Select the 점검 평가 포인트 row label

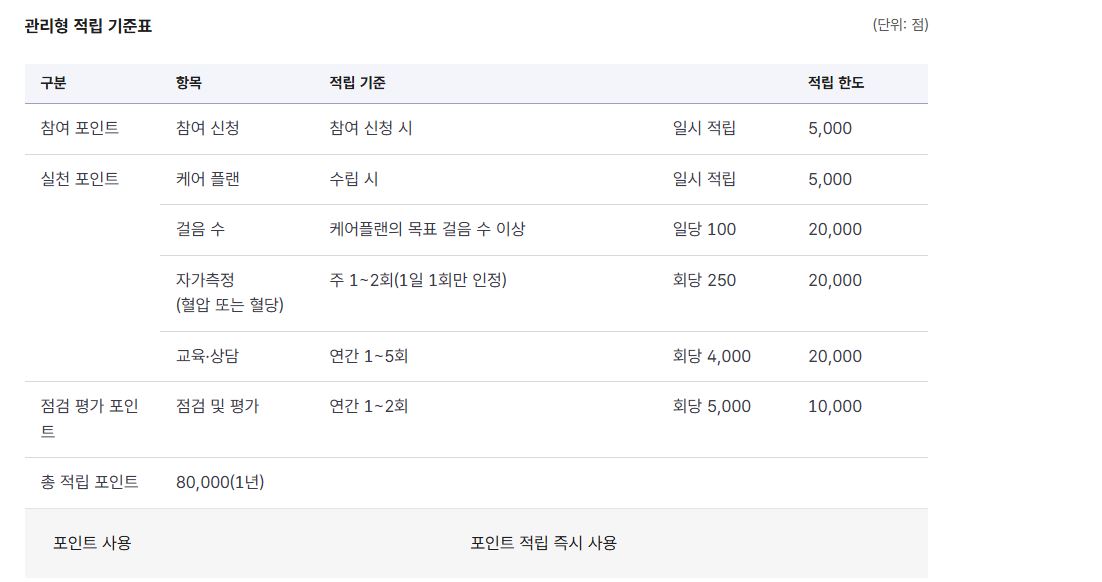[89, 419]
